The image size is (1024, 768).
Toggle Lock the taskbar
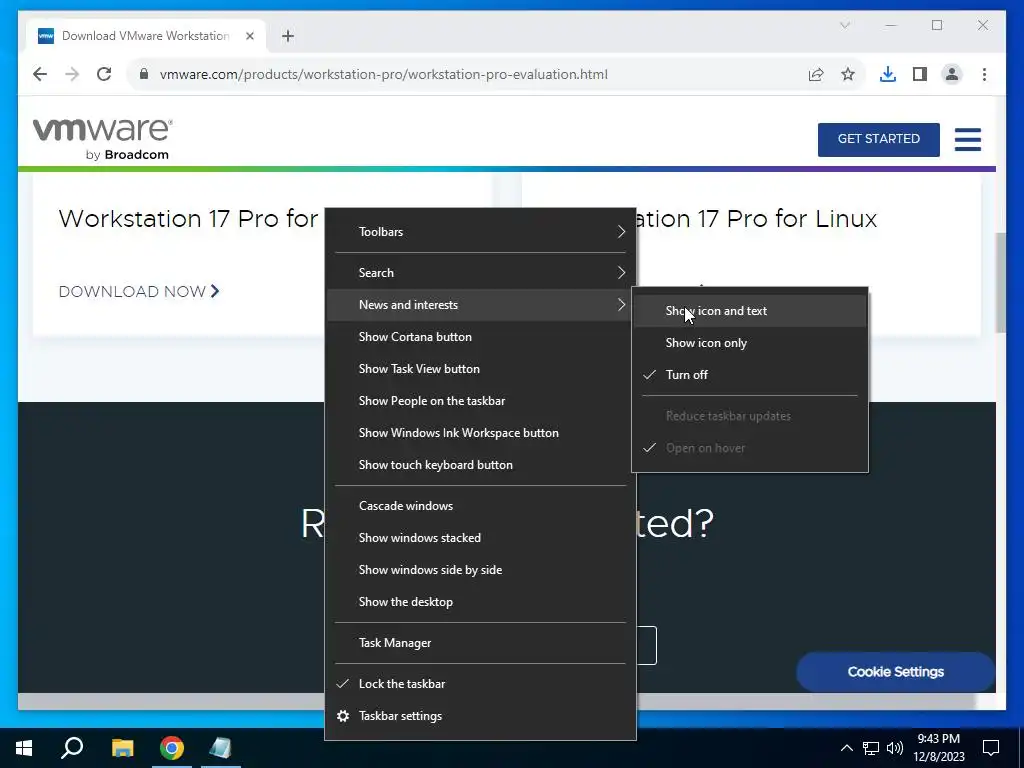[x=481, y=684]
